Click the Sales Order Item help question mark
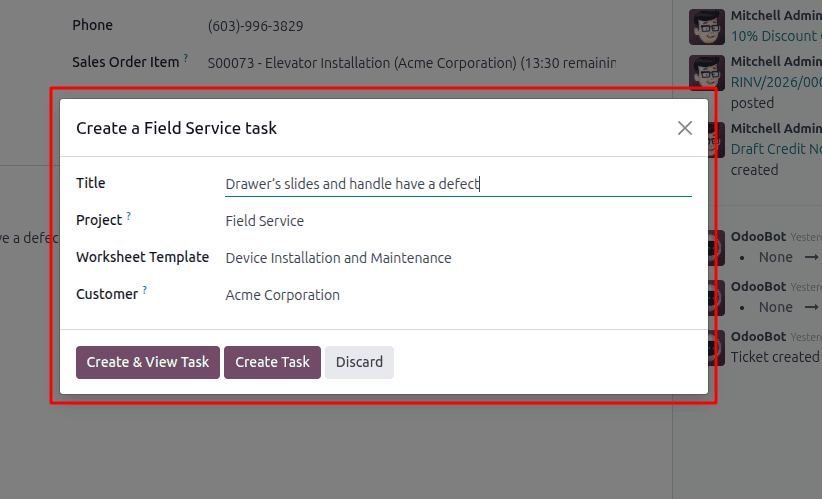The image size is (822, 499). point(186,58)
